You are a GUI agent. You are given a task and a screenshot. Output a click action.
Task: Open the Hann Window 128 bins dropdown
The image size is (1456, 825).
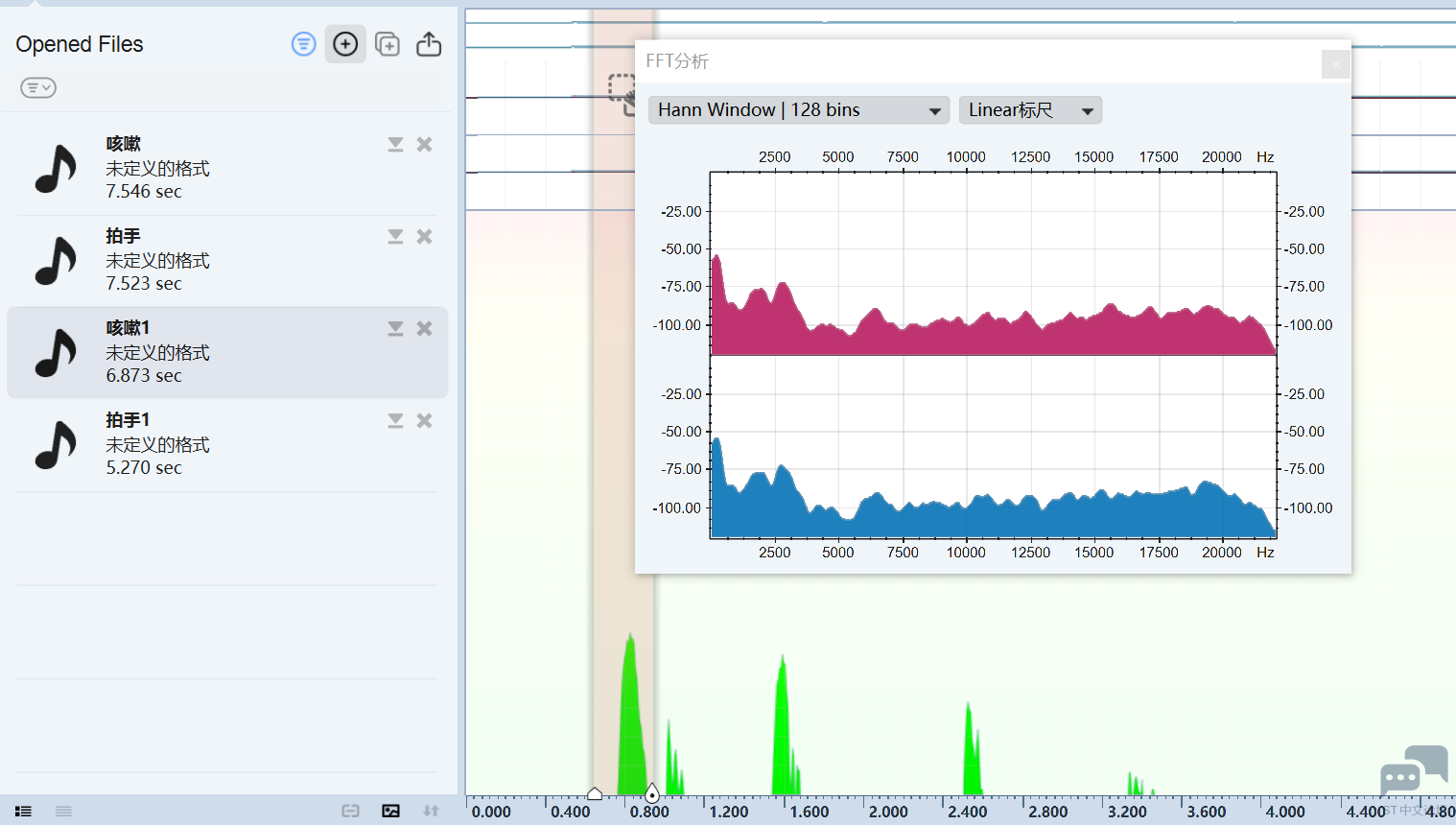point(798,110)
